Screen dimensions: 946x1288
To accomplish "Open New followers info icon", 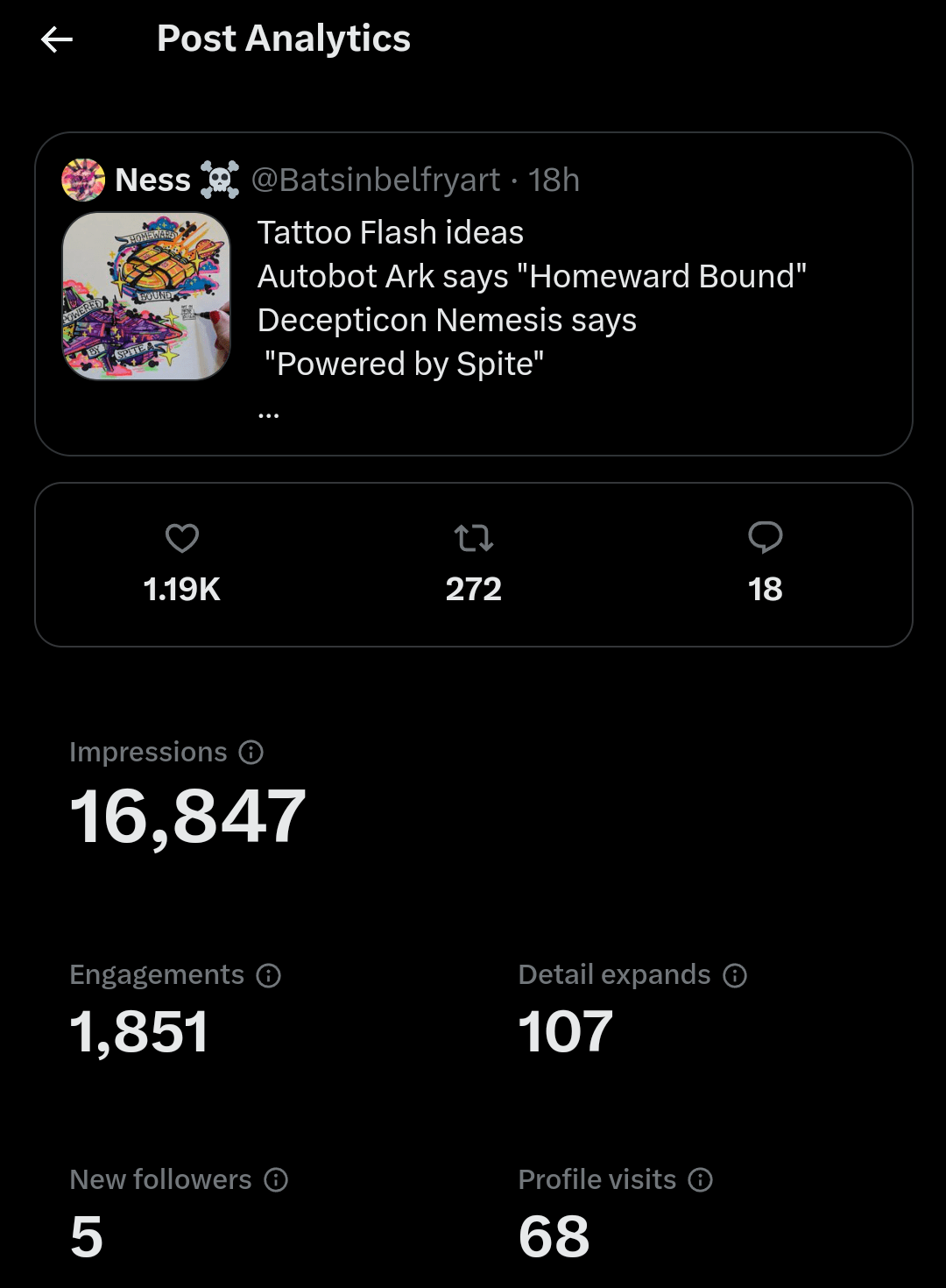I will 276,1180.
